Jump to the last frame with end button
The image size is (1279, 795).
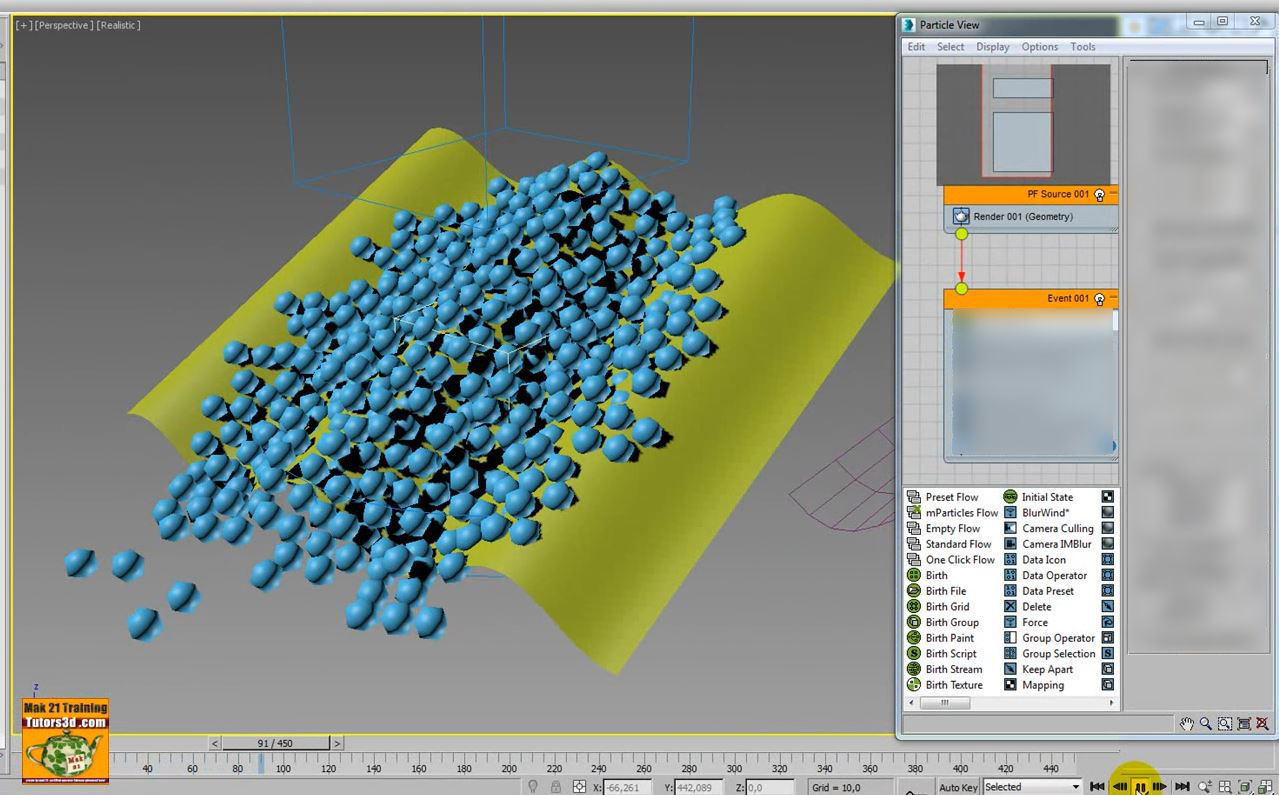[x=1183, y=786]
